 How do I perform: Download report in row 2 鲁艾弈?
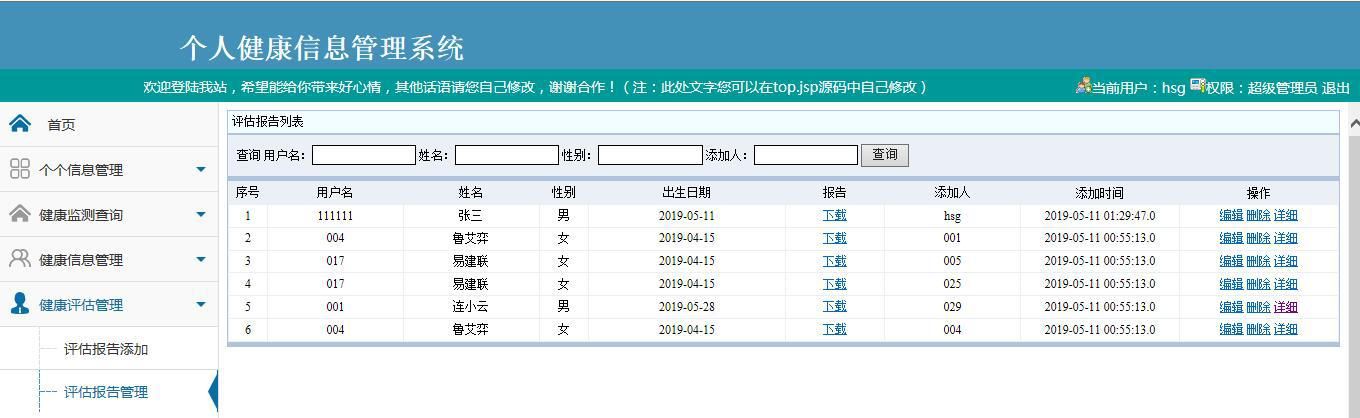(x=834, y=238)
